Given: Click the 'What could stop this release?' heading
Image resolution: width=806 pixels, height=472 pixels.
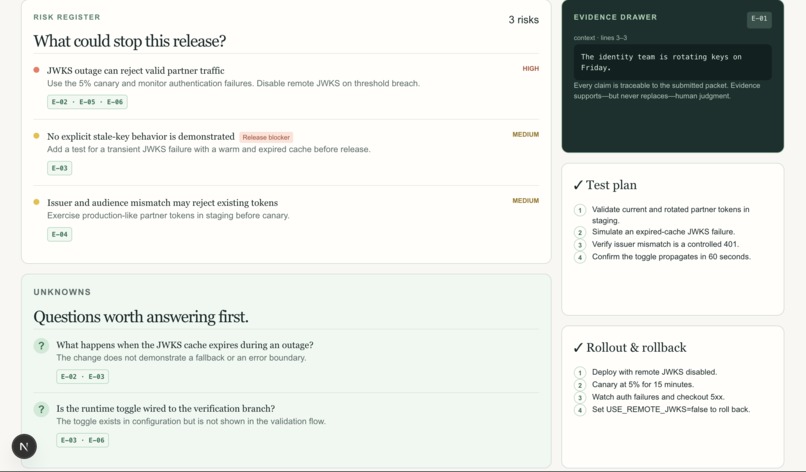Looking at the screenshot, I should click(x=130, y=41).
